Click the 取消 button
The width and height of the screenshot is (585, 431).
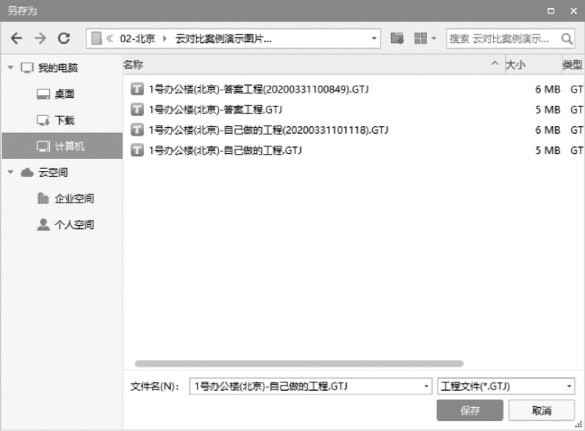click(x=541, y=410)
